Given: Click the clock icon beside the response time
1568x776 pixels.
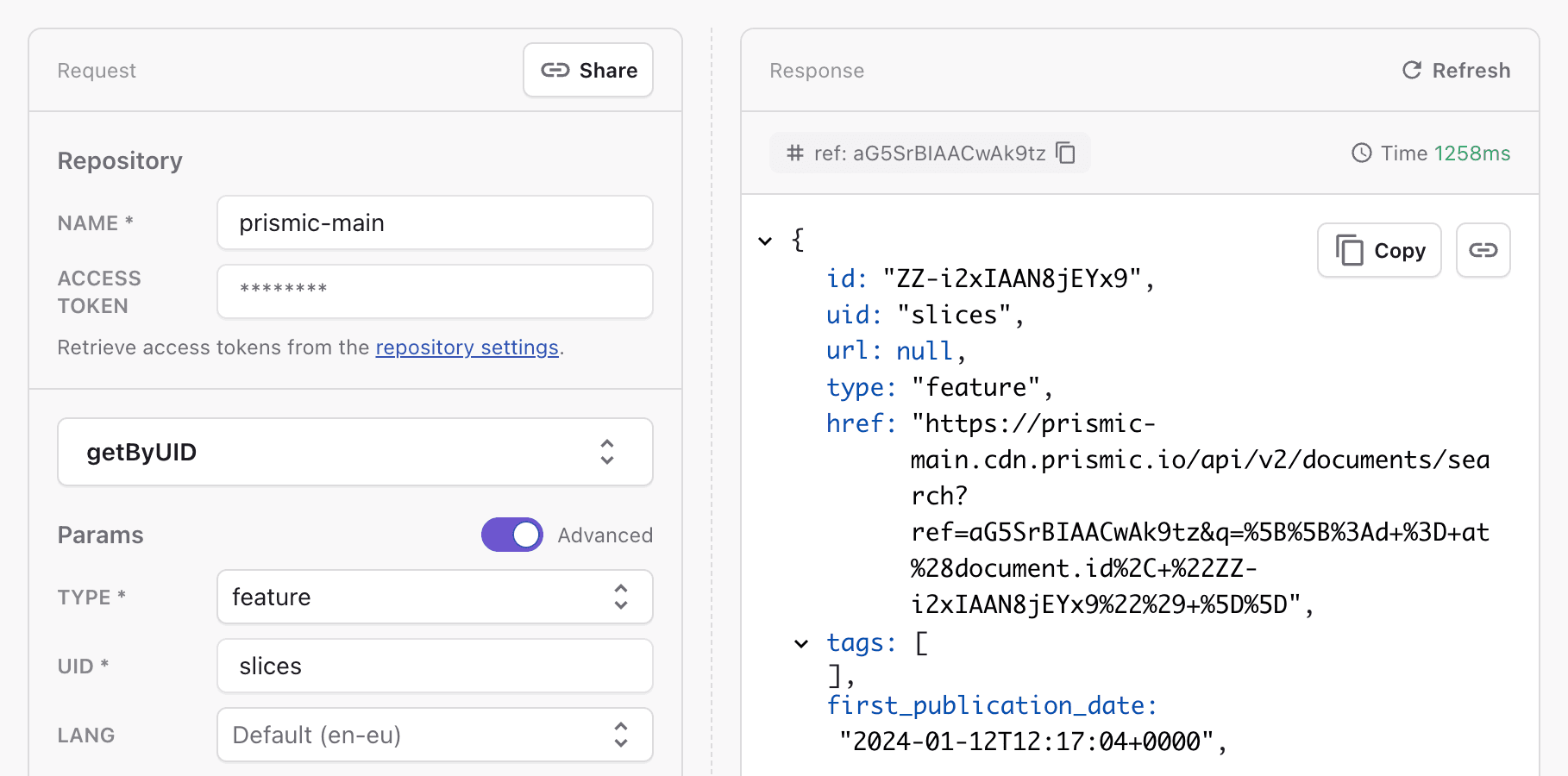Looking at the screenshot, I should 1360,153.
